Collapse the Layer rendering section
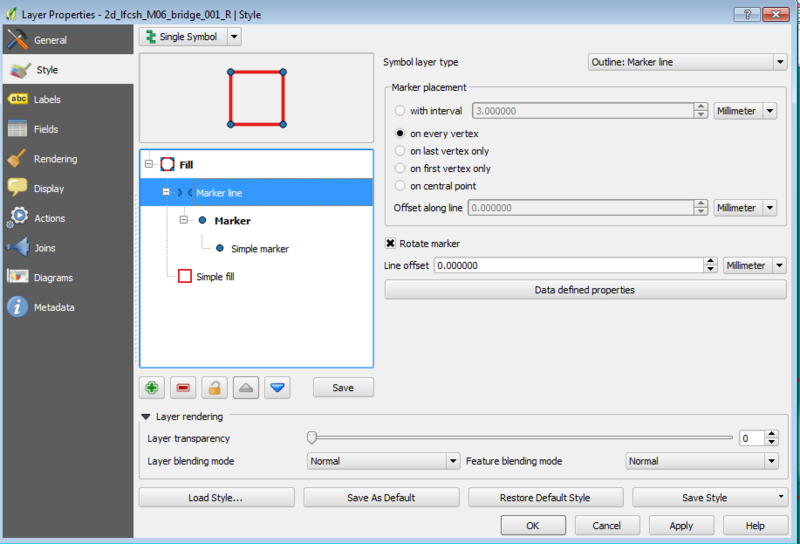800x544 pixels. click(x=146, y=416)
